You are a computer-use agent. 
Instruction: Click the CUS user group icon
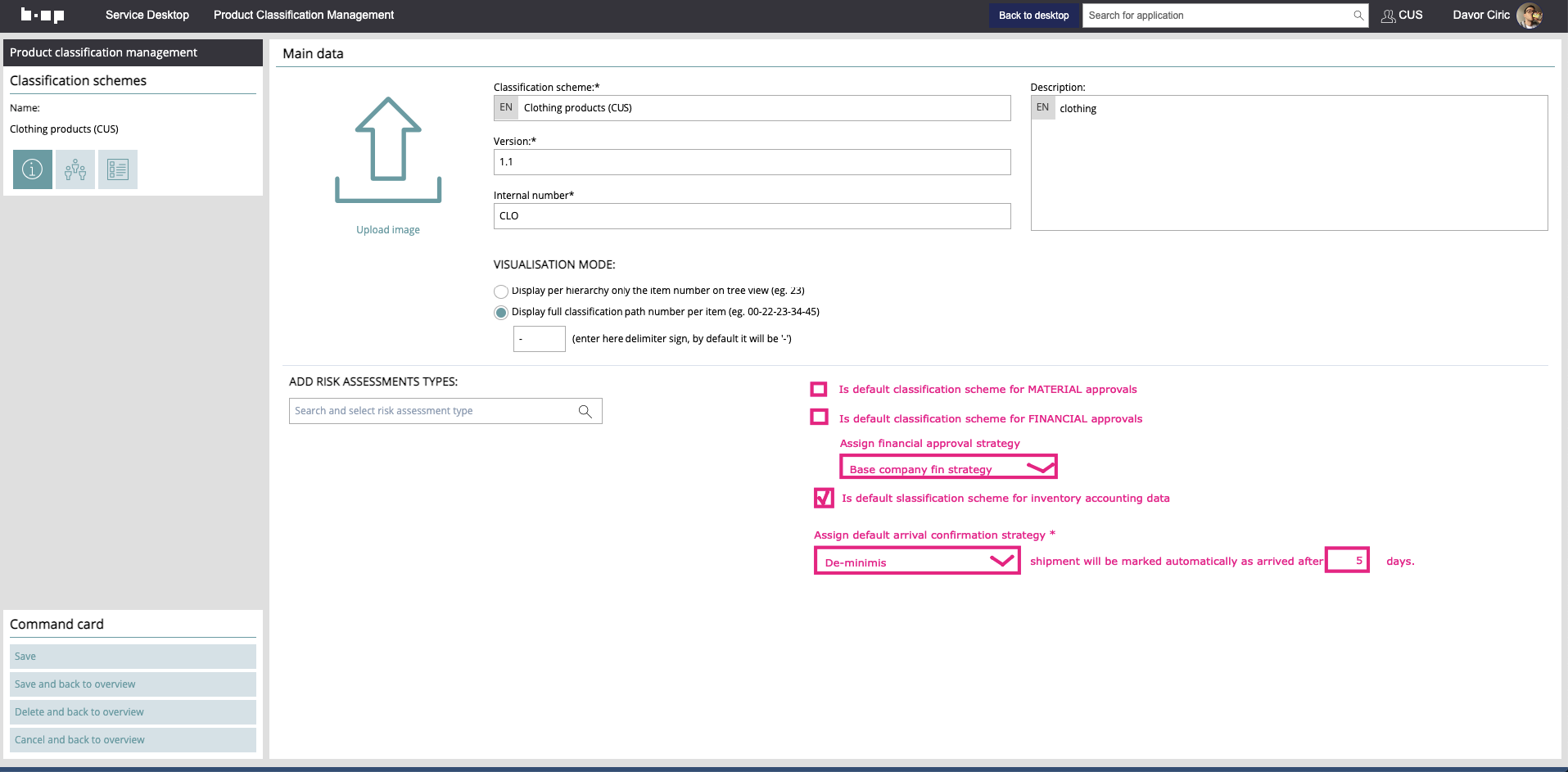[1388, 16]
